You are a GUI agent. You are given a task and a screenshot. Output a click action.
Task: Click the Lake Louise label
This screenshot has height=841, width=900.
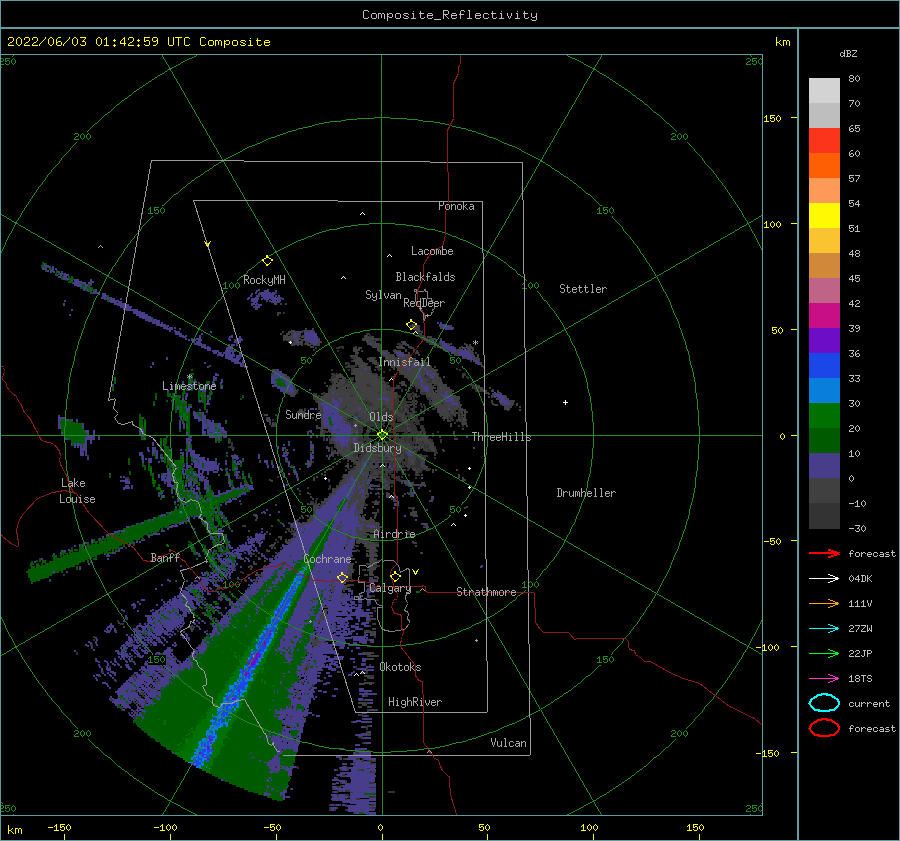[x=77, y=491]
